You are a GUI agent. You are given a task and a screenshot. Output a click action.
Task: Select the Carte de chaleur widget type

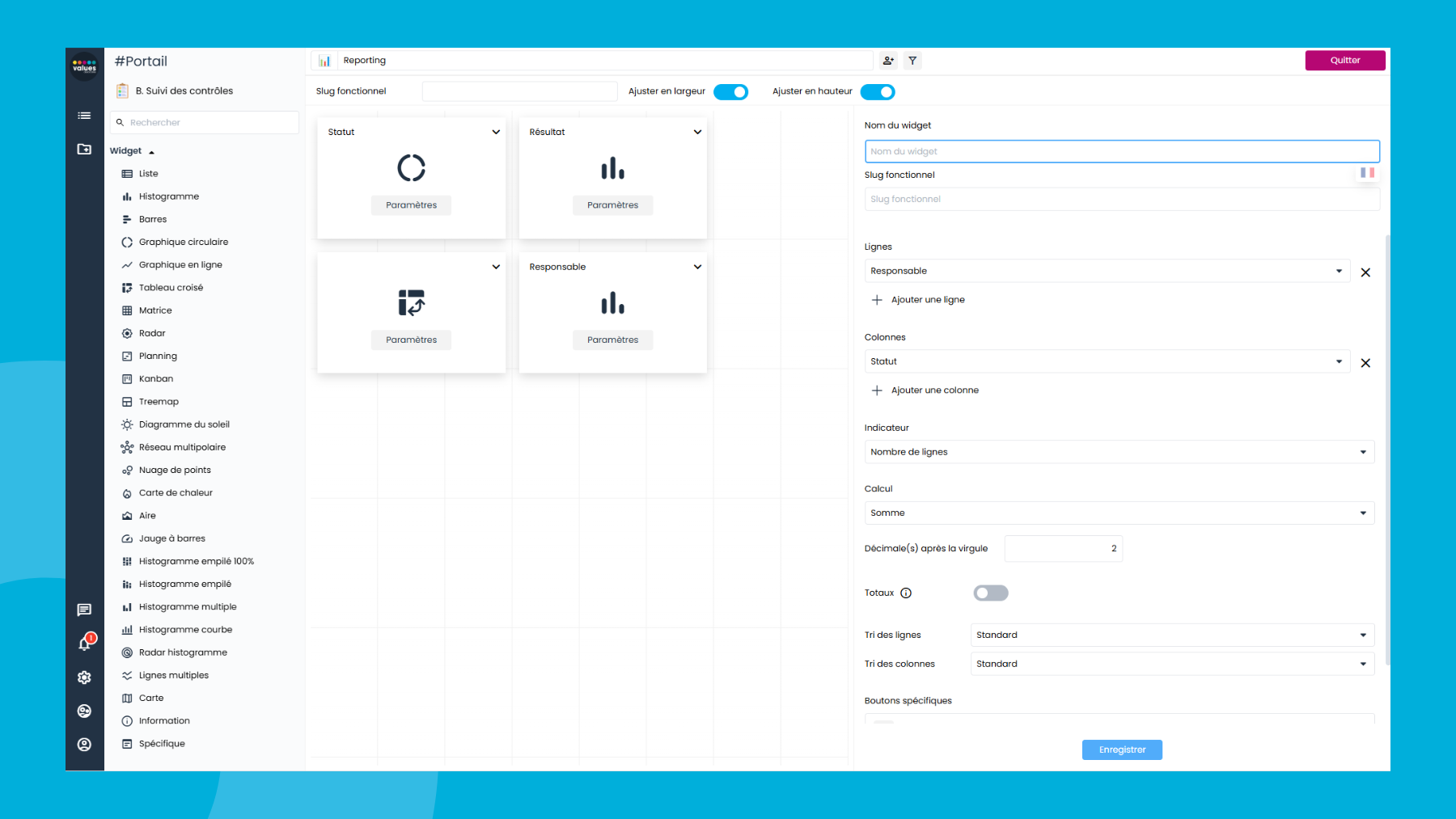[176, 492]
